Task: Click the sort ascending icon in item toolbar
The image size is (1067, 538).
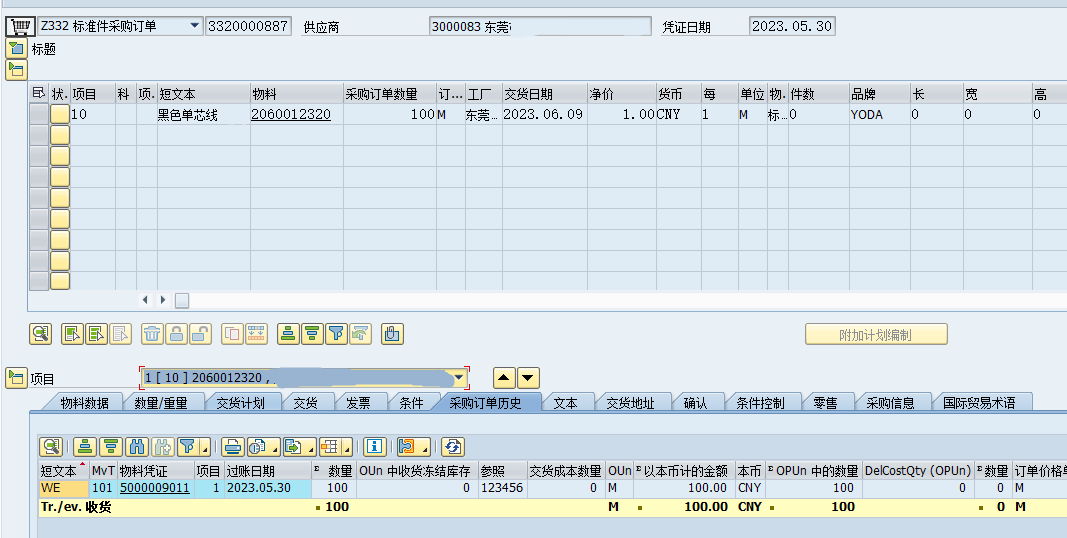Action: pos(288,334)
